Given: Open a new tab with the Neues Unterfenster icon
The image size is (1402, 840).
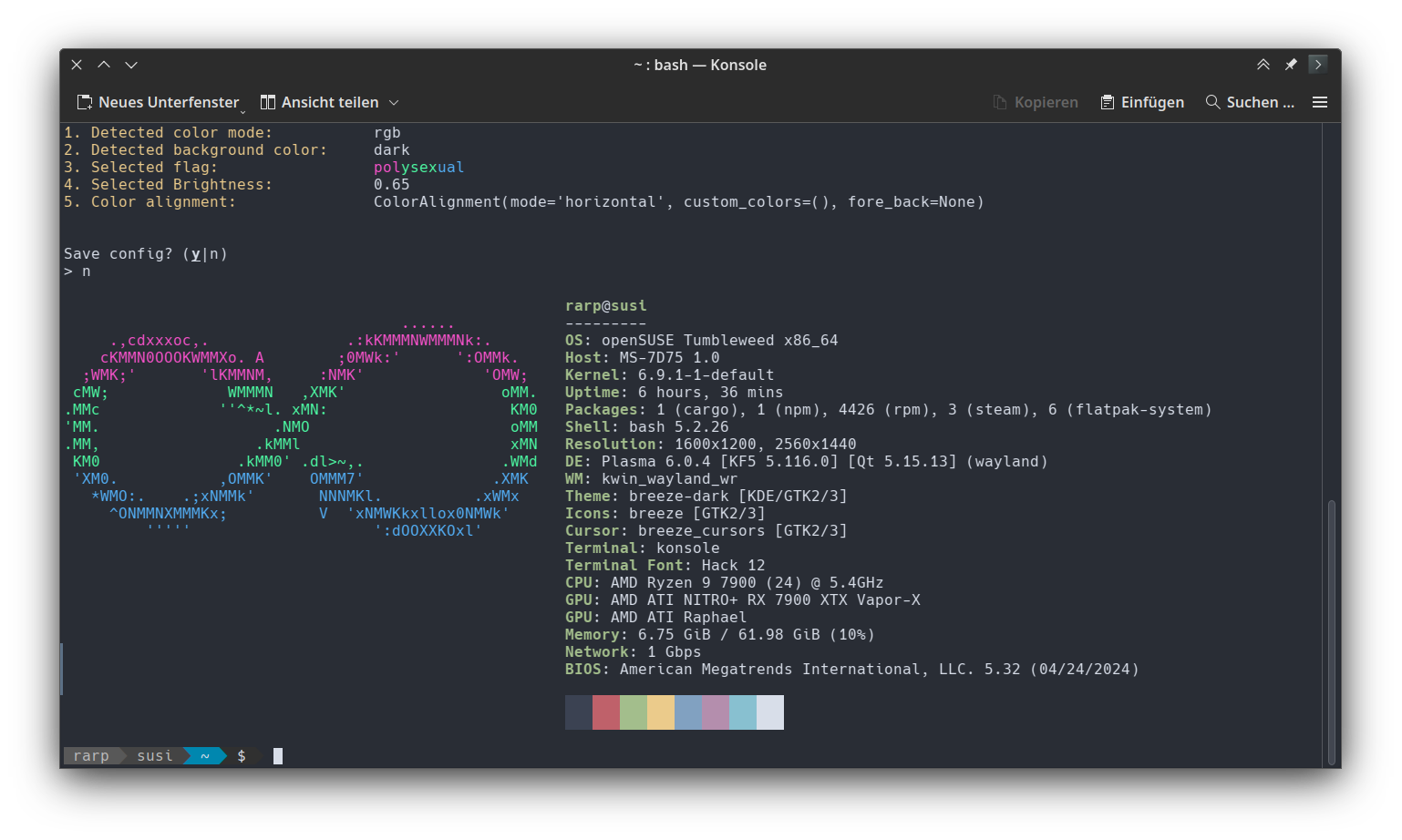Looking at the screenshot, I should pos(86,102).
